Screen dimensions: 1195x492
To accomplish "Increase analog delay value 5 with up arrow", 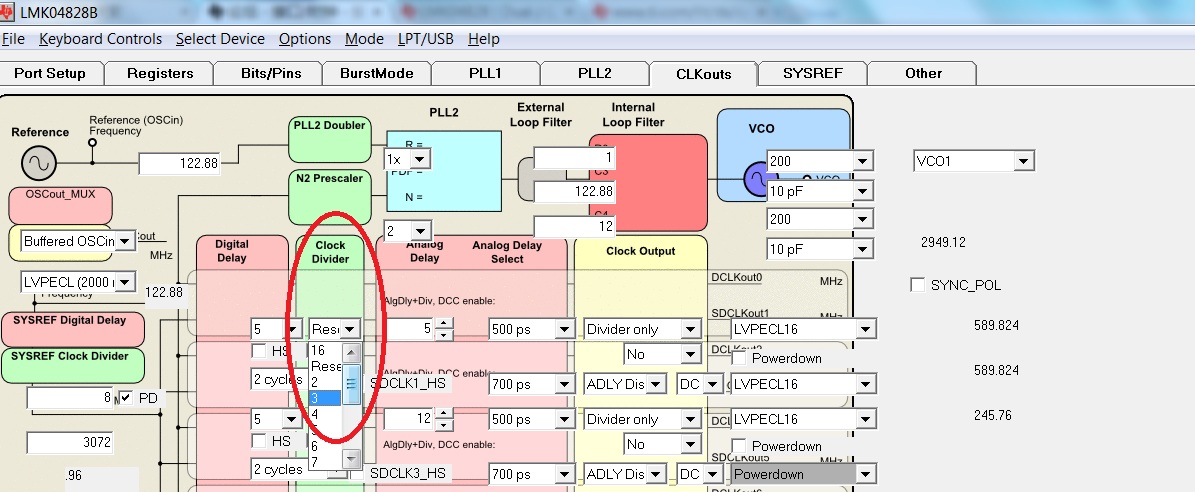I will 441,324.
